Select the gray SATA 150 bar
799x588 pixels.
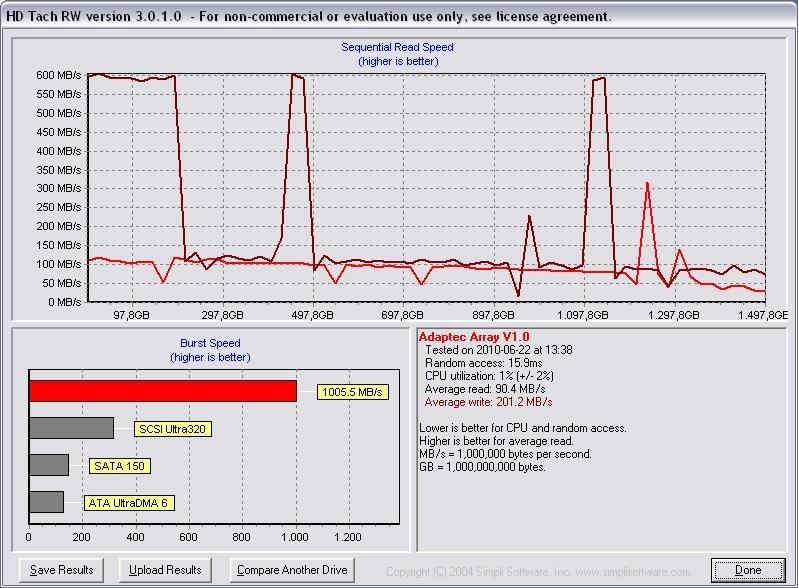pos(49,465)
